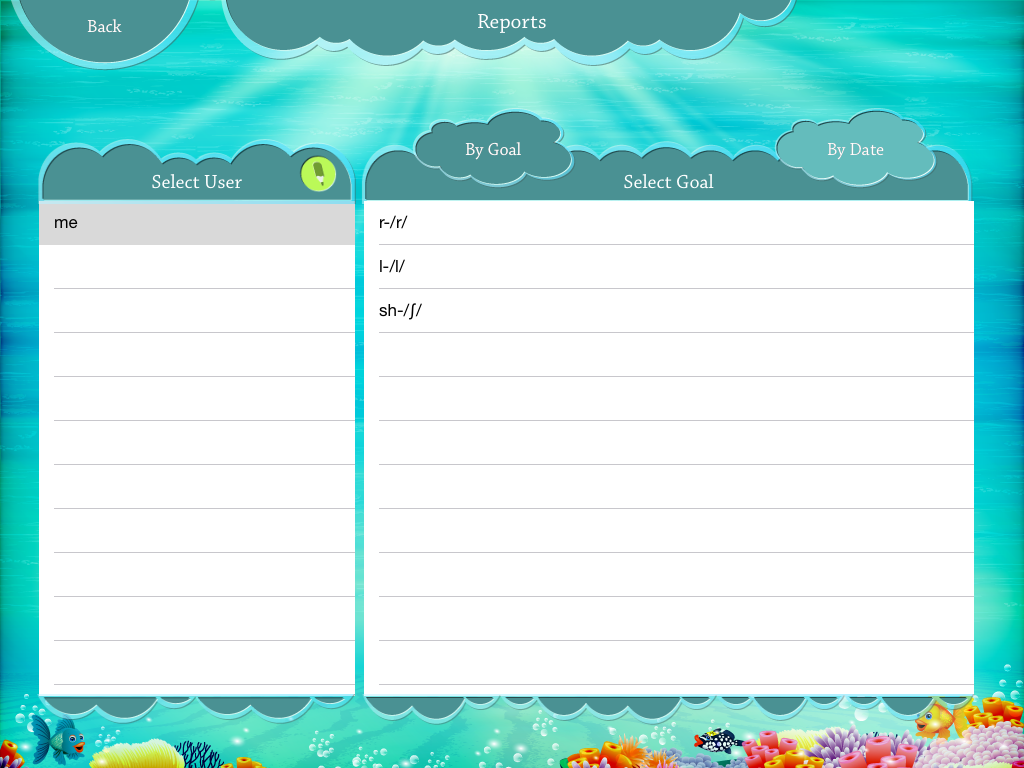The image size is (1024, 768).
Task: Tap the green pencil edit icon
Action: tap(319, 174)
